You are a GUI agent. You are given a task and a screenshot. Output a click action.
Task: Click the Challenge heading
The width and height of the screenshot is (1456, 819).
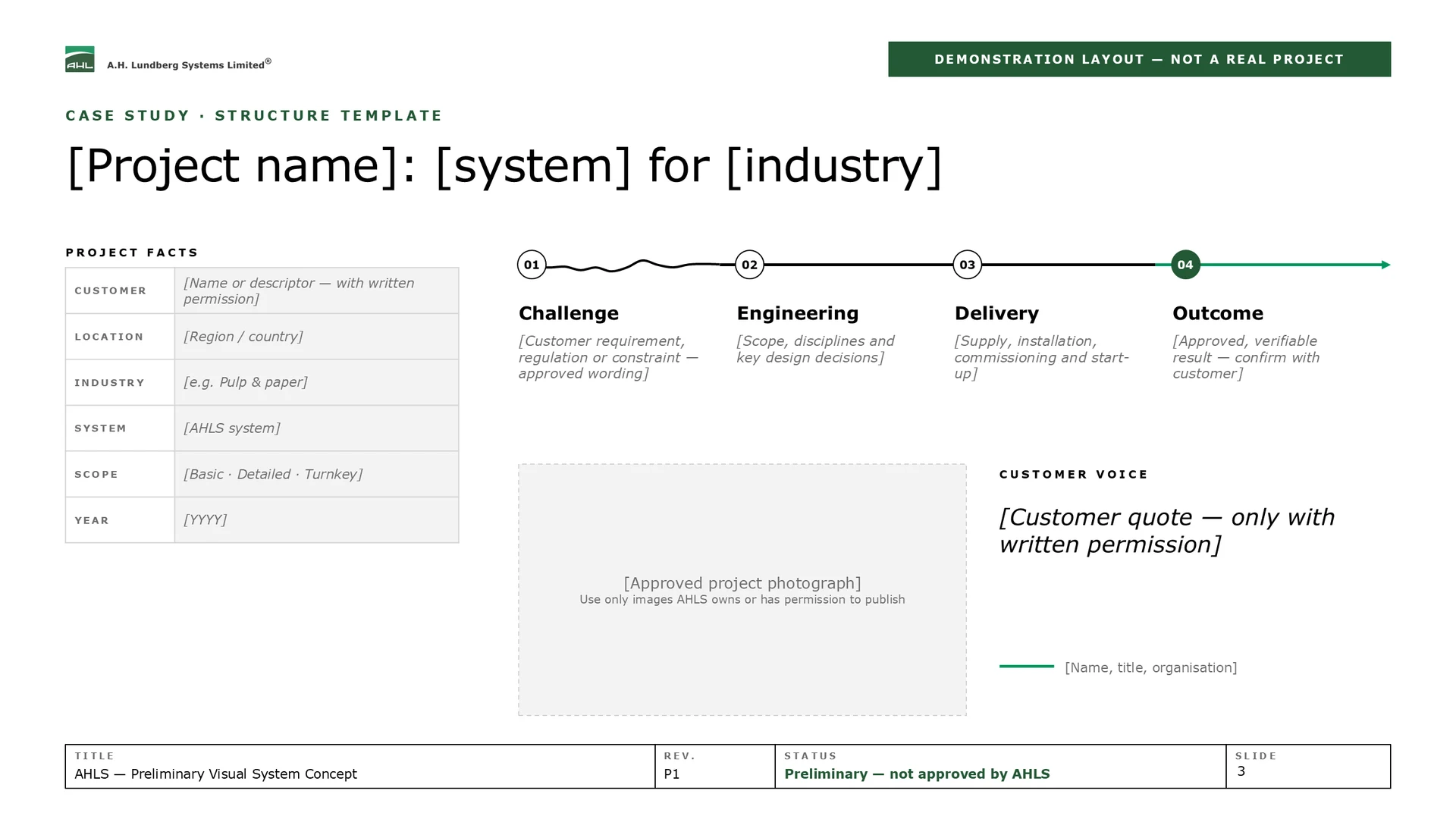[x=569, y=313]
